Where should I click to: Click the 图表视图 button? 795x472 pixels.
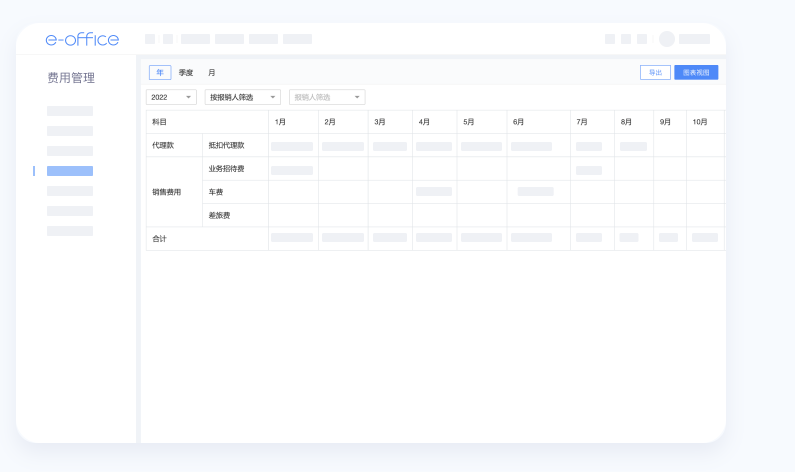click(696, 73)
